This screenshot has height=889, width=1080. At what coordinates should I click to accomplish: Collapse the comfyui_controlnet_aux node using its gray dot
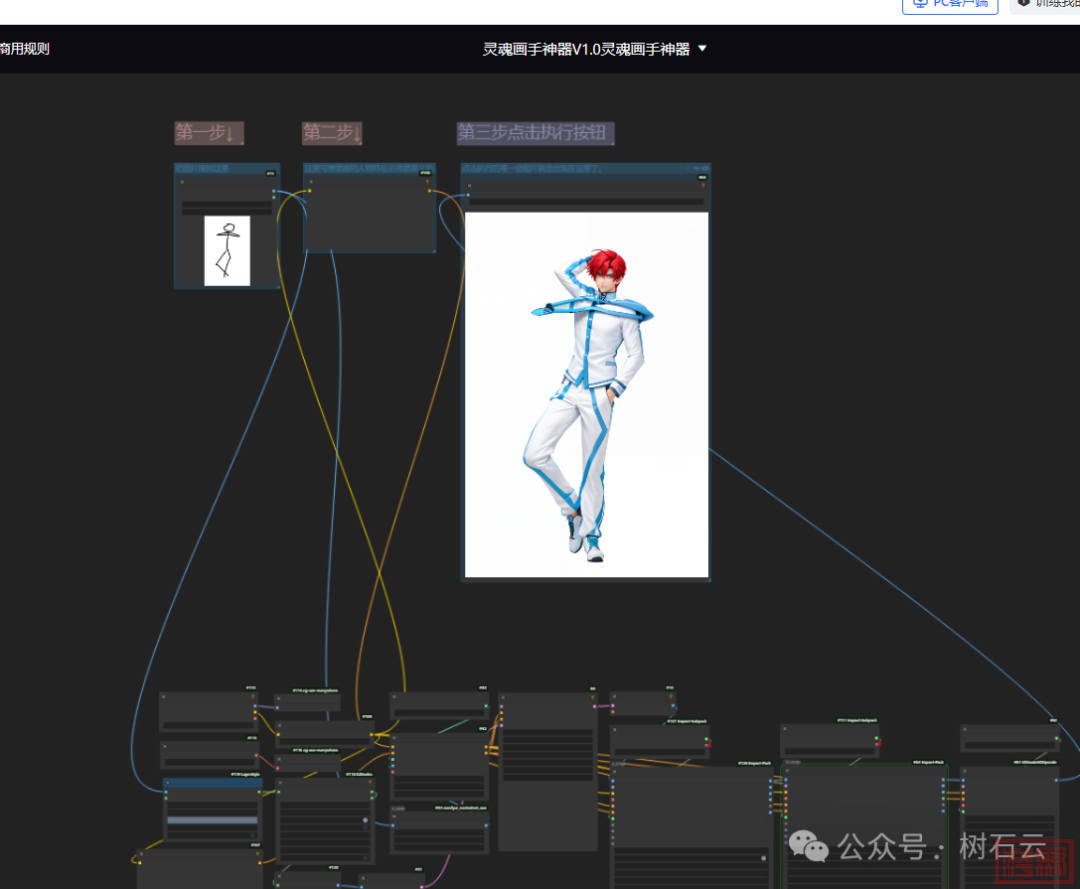(x=394, y=816)
